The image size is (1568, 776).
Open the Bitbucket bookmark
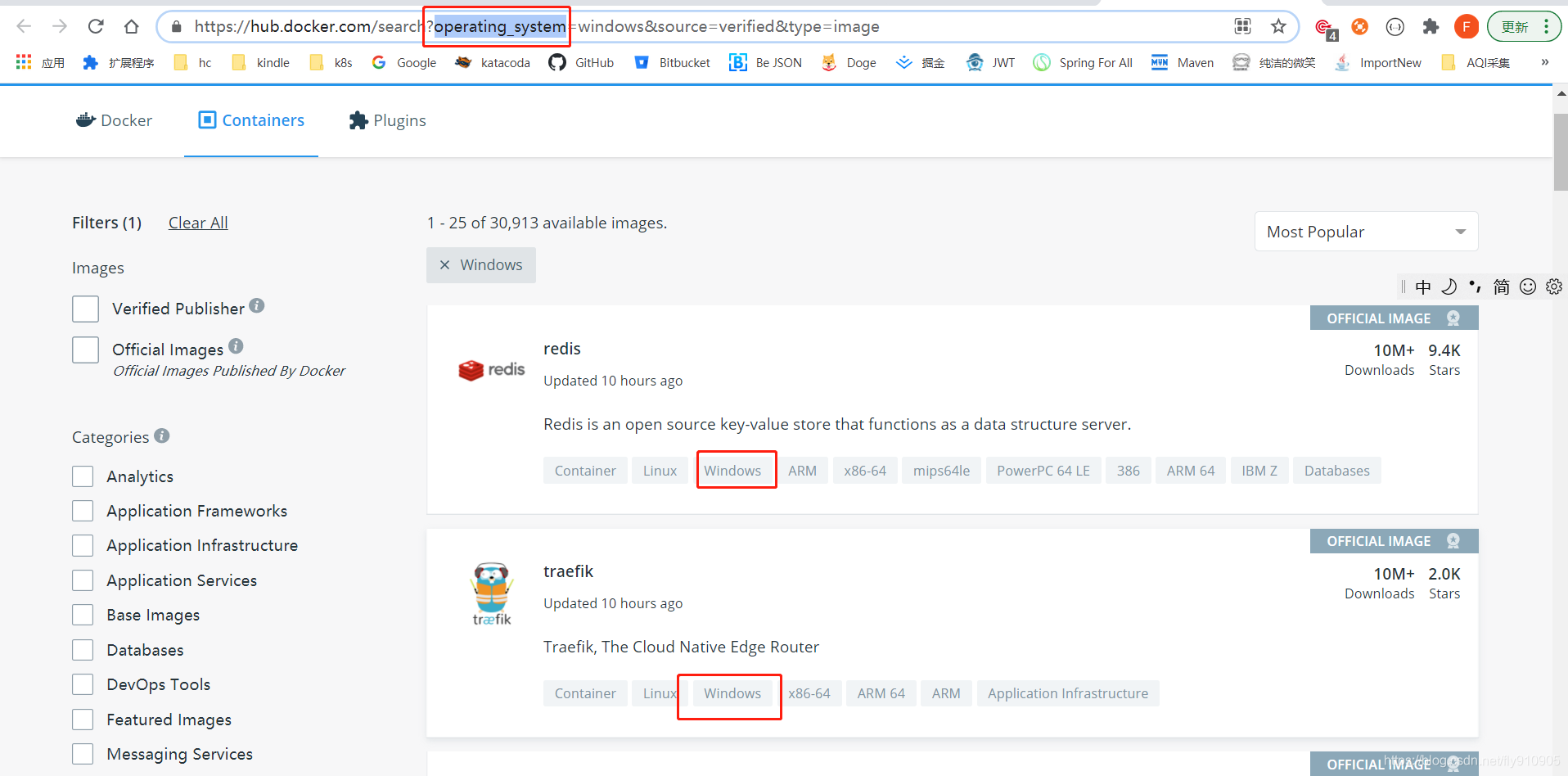pyautogui.click(x=672, y=62)
